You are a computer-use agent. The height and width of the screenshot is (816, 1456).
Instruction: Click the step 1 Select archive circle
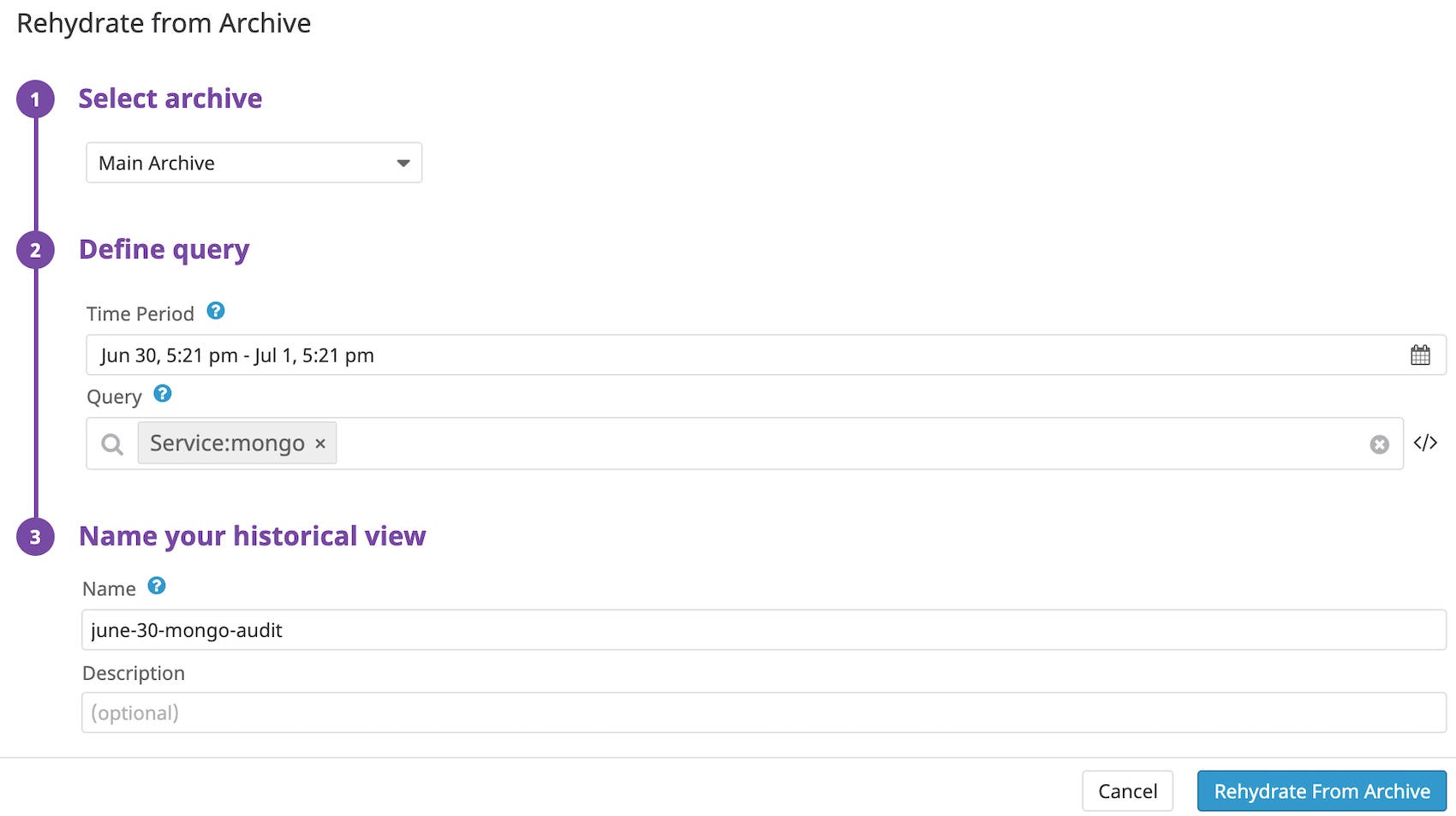tap(35, 99)
